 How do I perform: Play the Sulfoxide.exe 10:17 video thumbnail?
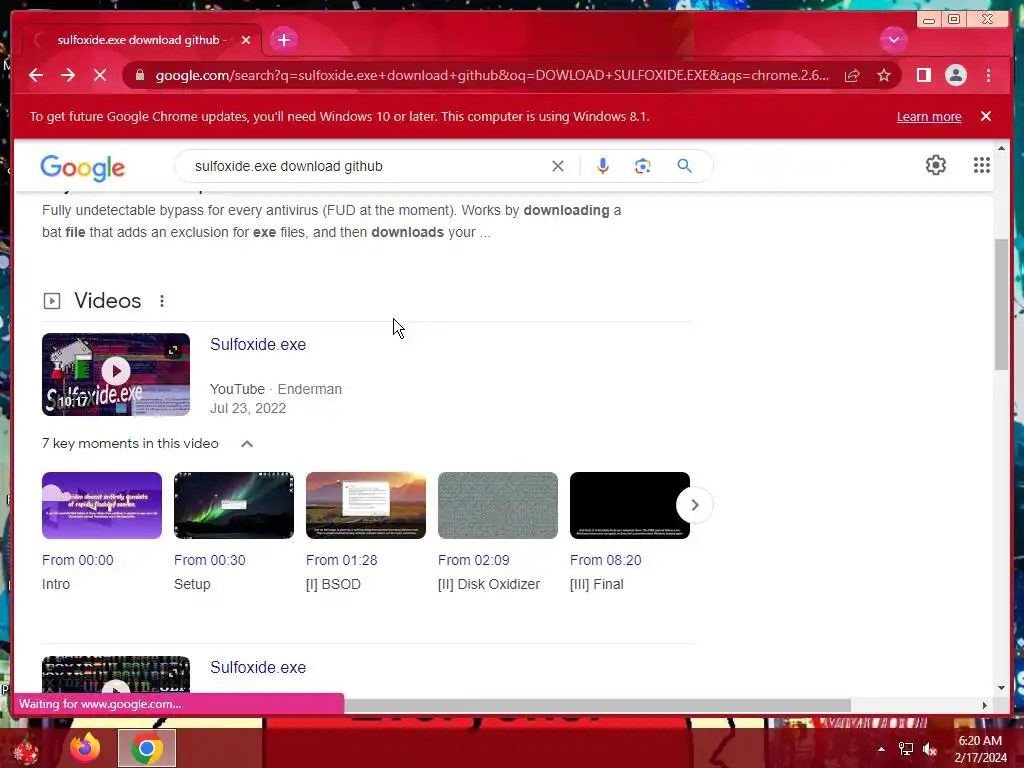[116, 374]
